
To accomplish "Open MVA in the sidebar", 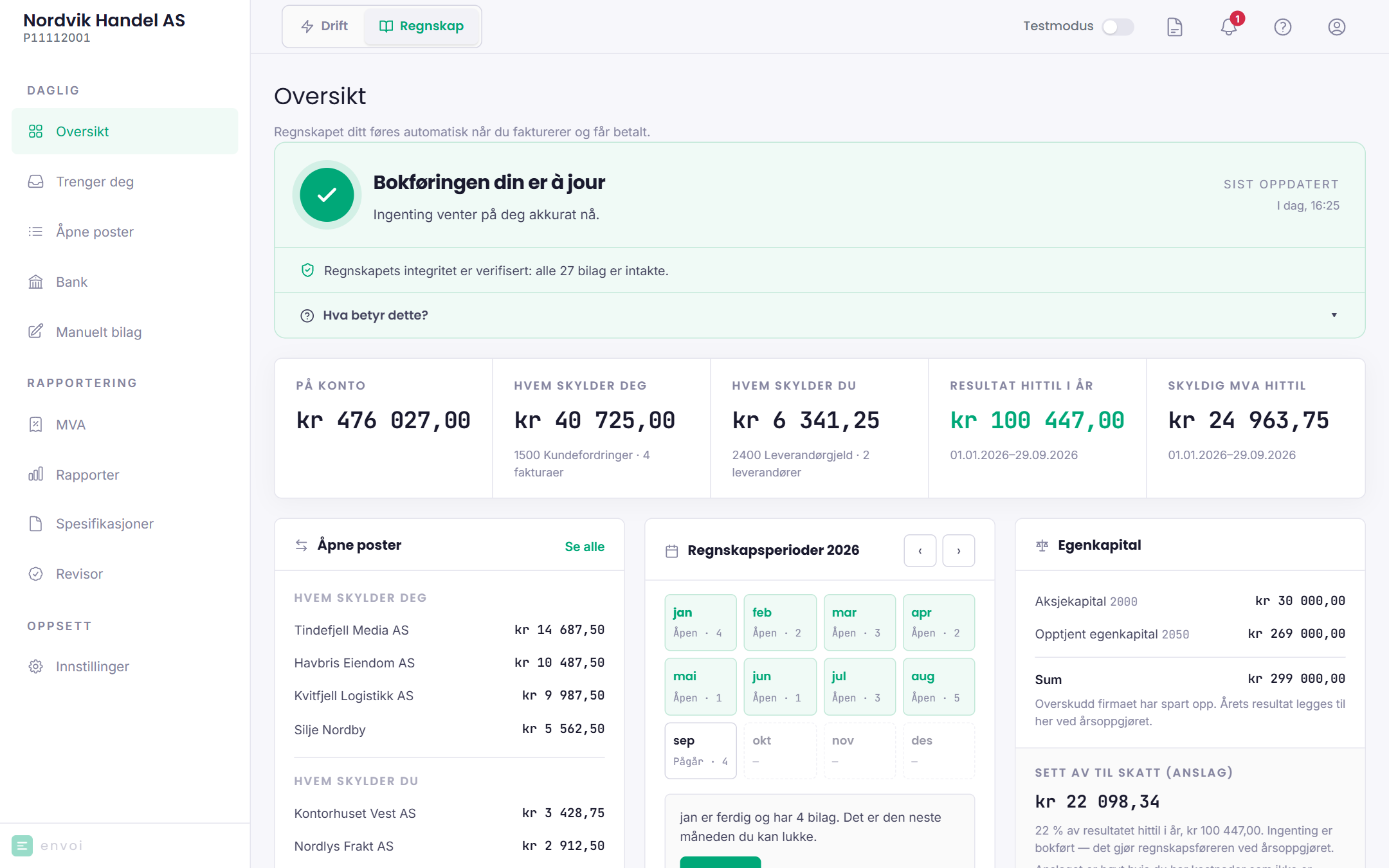I will point(125,424).
